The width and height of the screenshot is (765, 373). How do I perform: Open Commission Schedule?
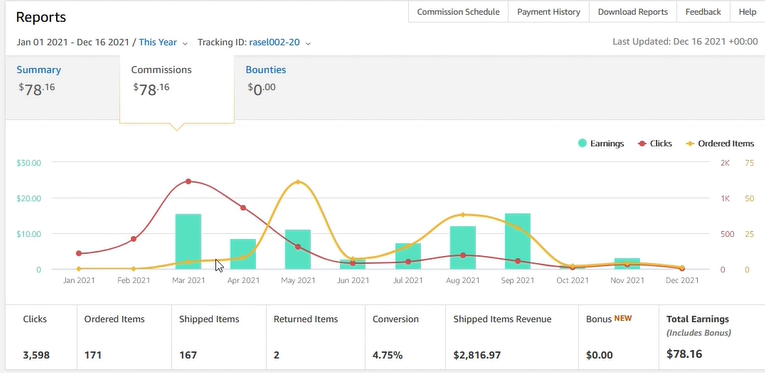[458, 12]
